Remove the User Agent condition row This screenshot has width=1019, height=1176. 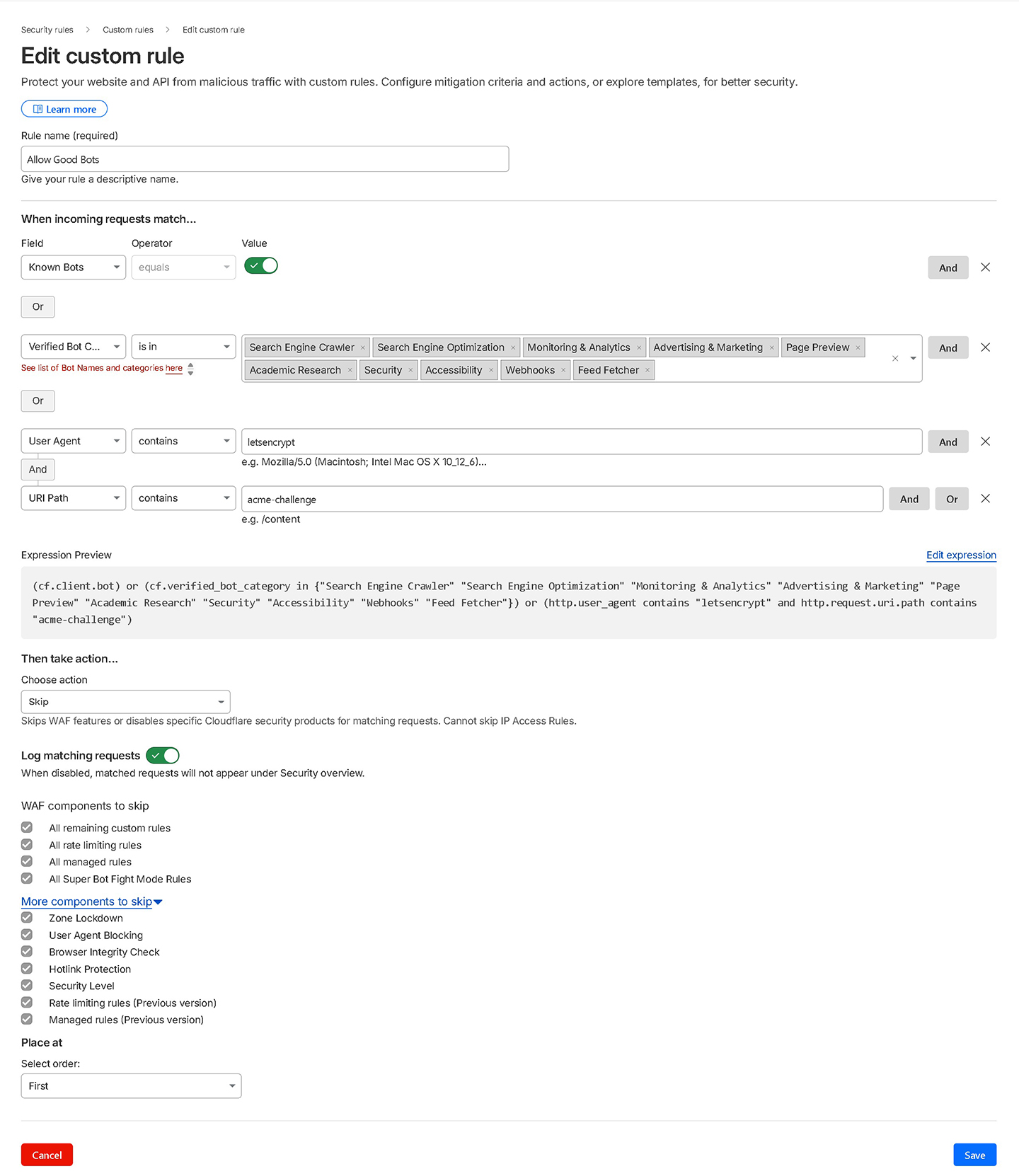pyautogui.click(x=985, y=442)
